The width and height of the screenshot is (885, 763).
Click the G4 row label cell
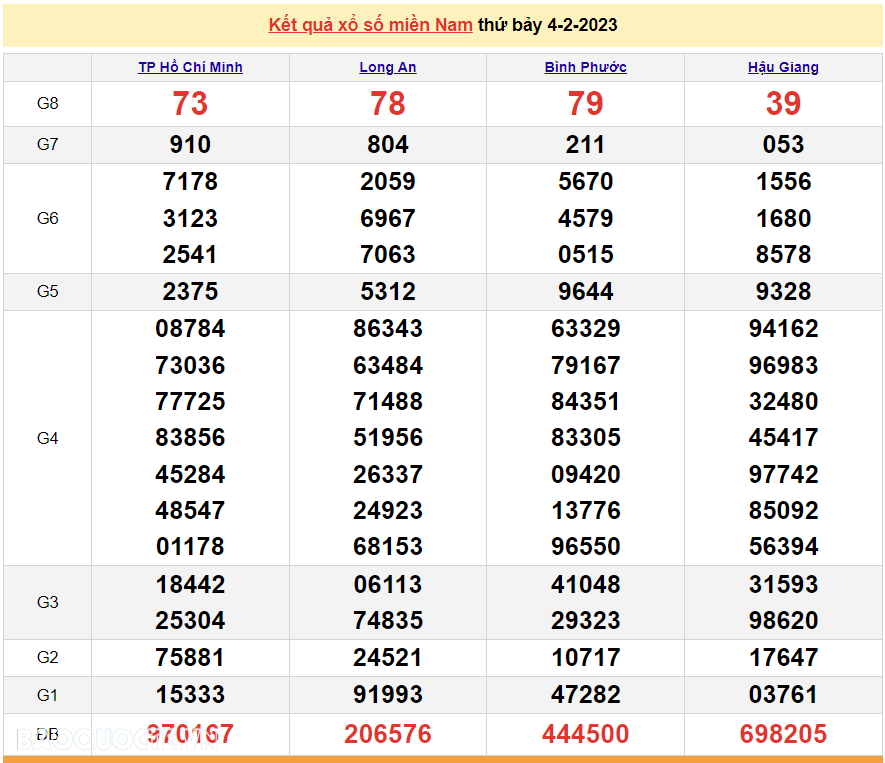[48, 438]
